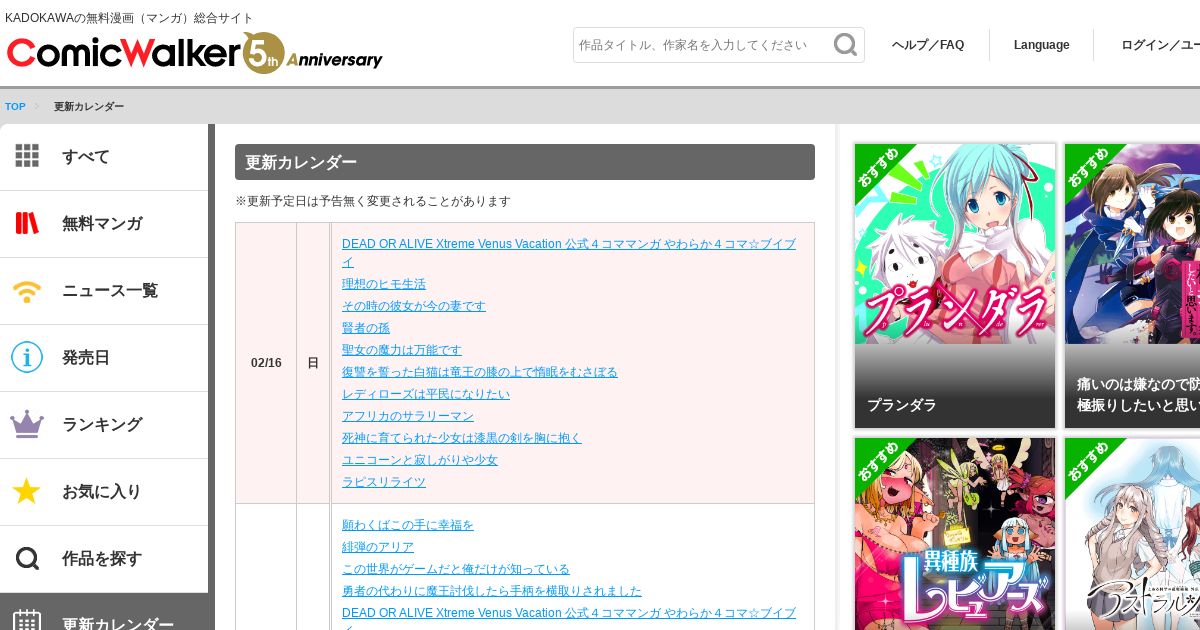Click the yellow star お気に入り icon
Image resolution: width=1200 pixels, height=630 pixels.
tap(27, 491)
